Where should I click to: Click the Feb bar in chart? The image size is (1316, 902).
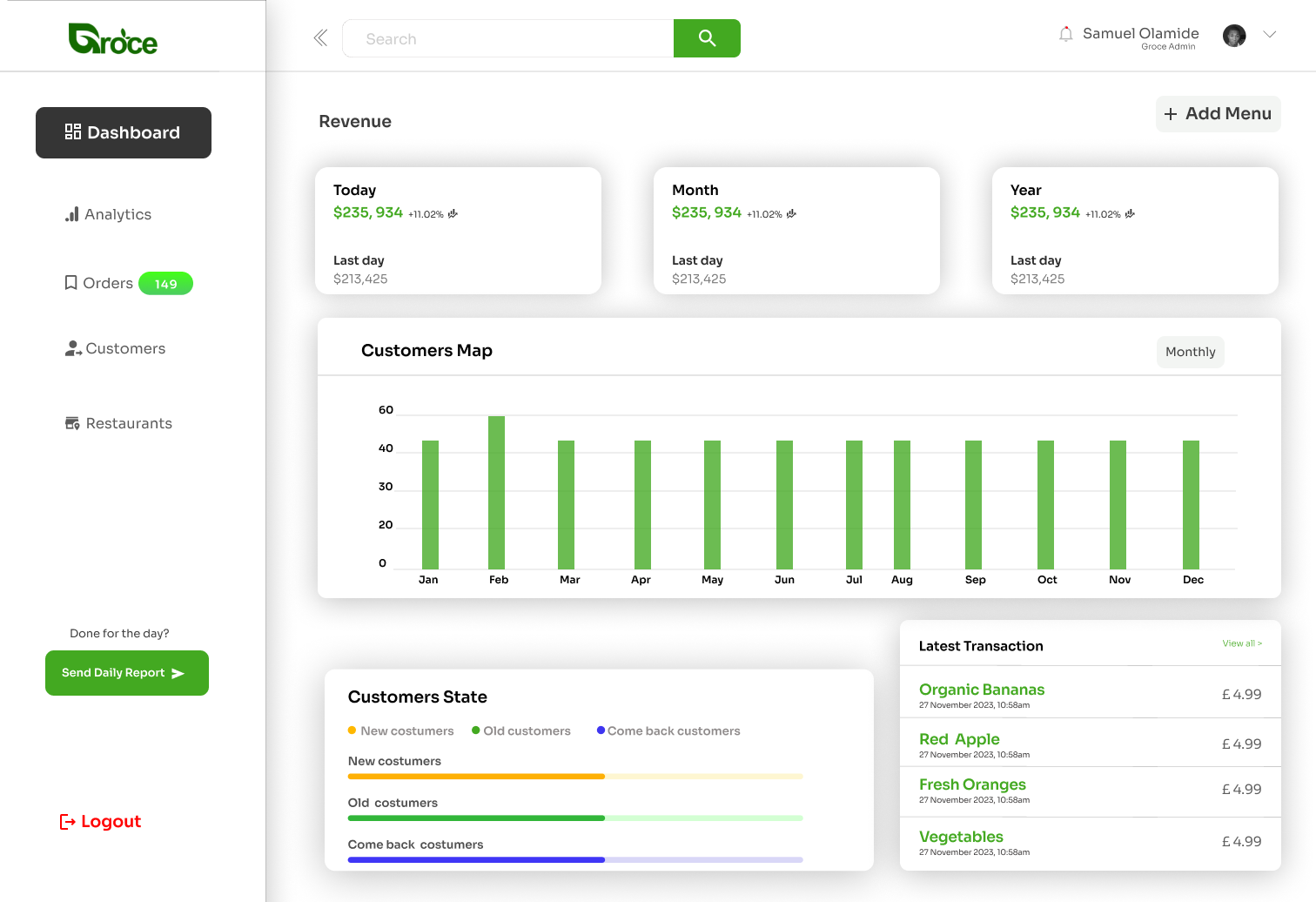tap(496, 492)
